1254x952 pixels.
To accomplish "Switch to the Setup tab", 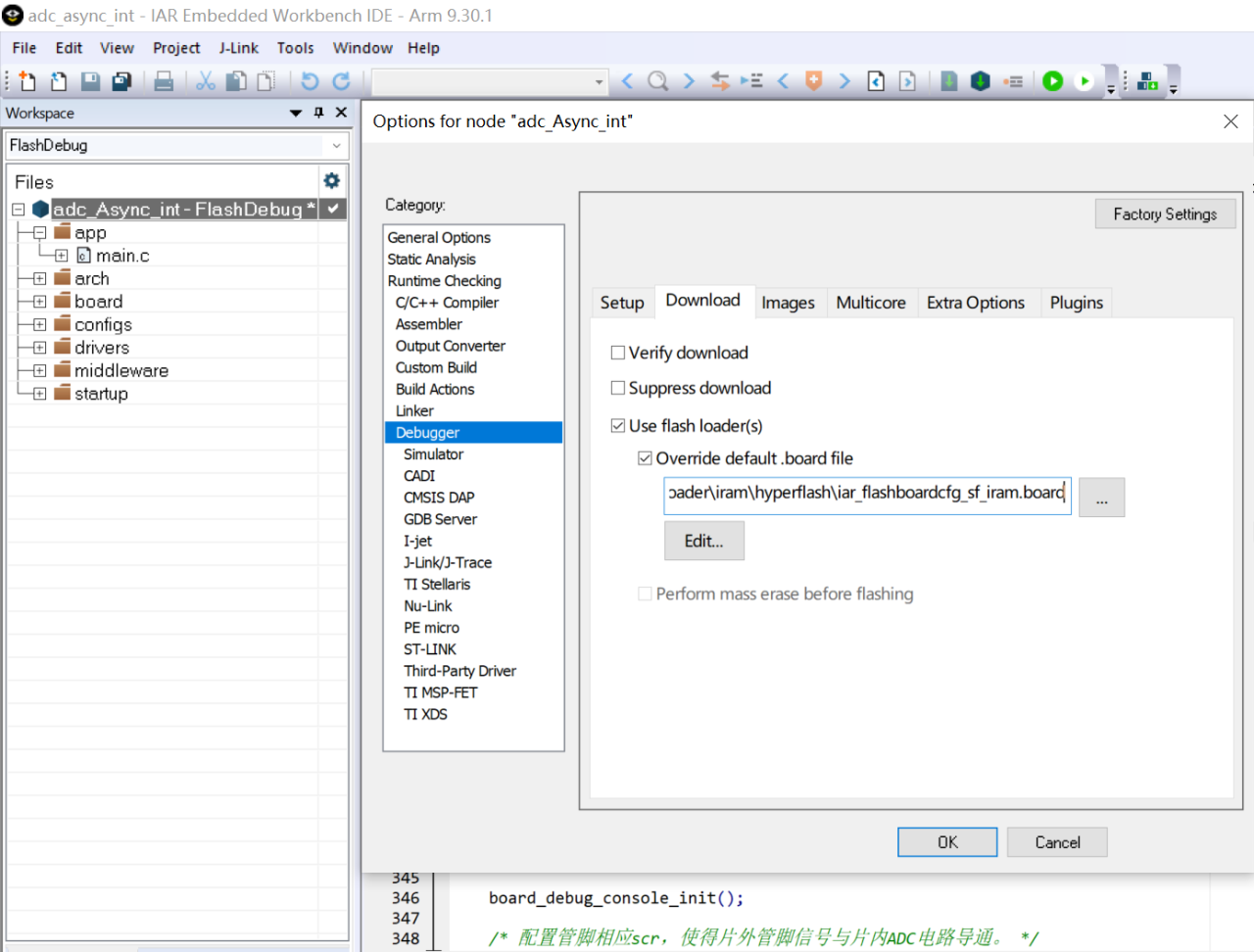I will 622,303.
